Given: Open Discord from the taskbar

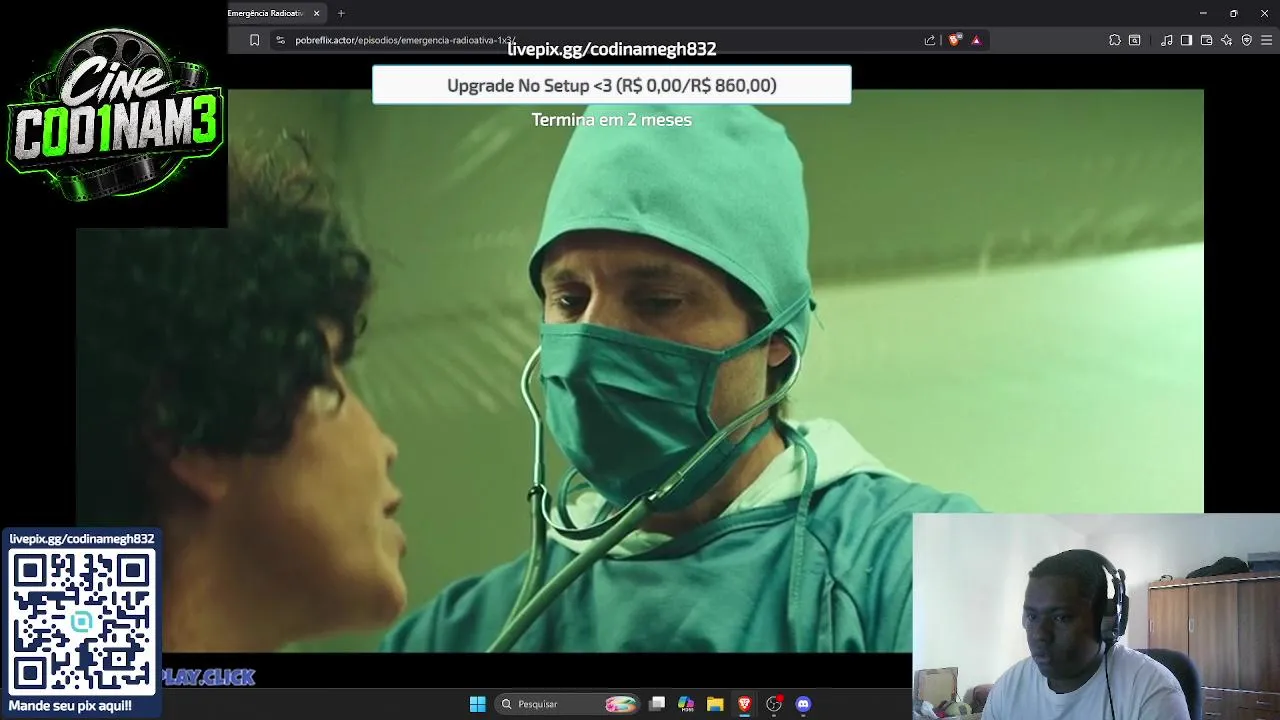Looking at the screenshot, I should 803,704.
